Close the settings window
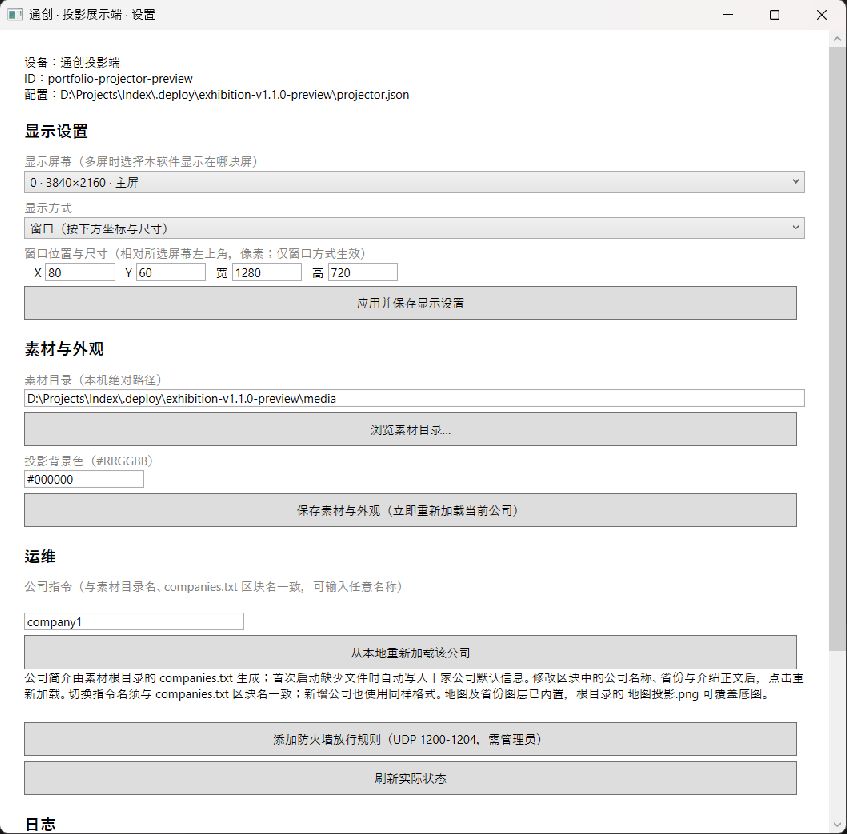The width and height of the screenshot is (847, 834). (822, 15)
